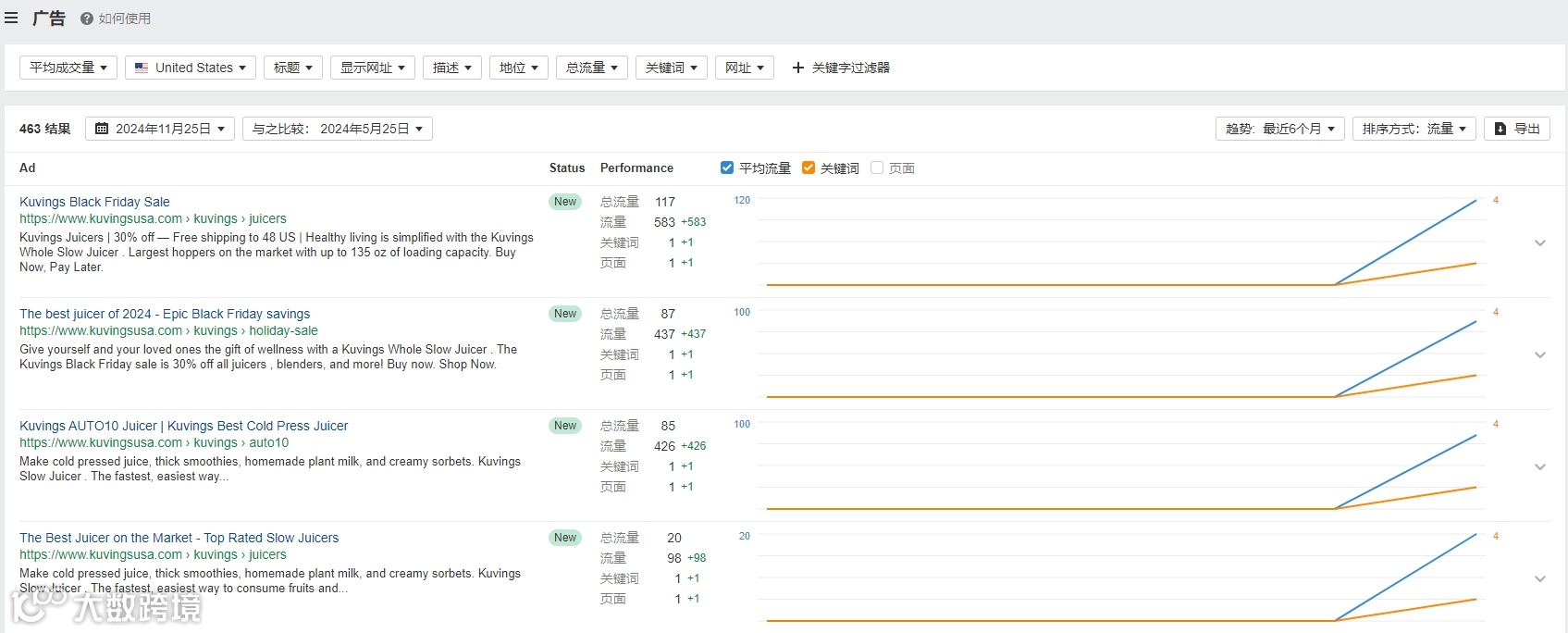Open the 排序方式: 流量 sort dropdown

1414,129
